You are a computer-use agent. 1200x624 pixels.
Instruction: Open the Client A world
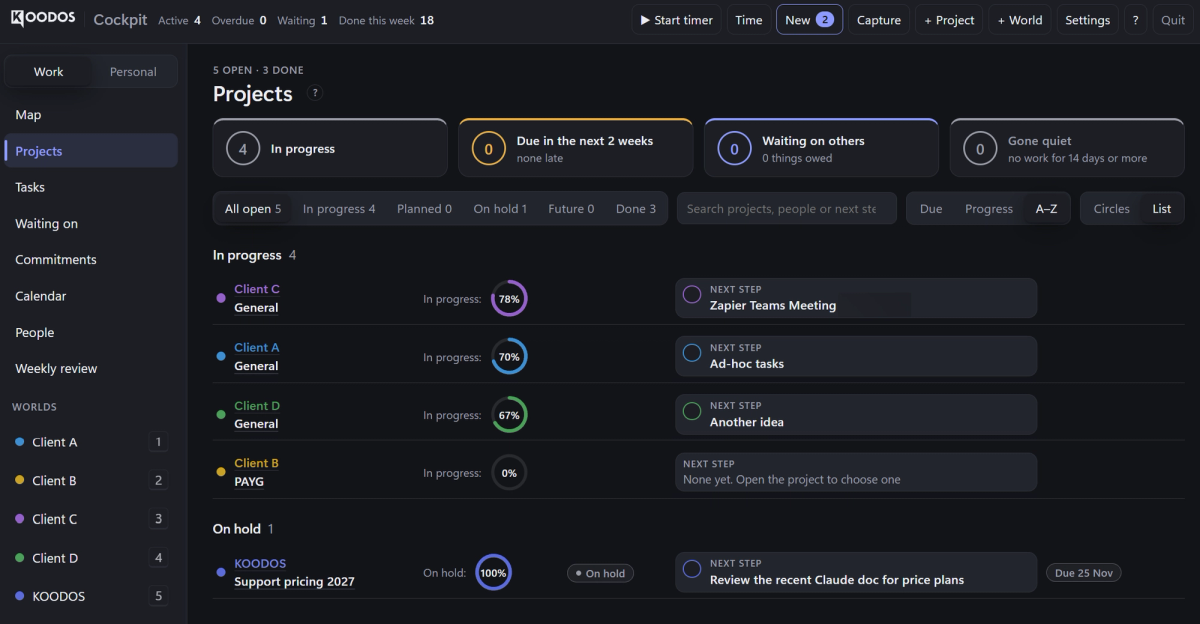(91, 442)
